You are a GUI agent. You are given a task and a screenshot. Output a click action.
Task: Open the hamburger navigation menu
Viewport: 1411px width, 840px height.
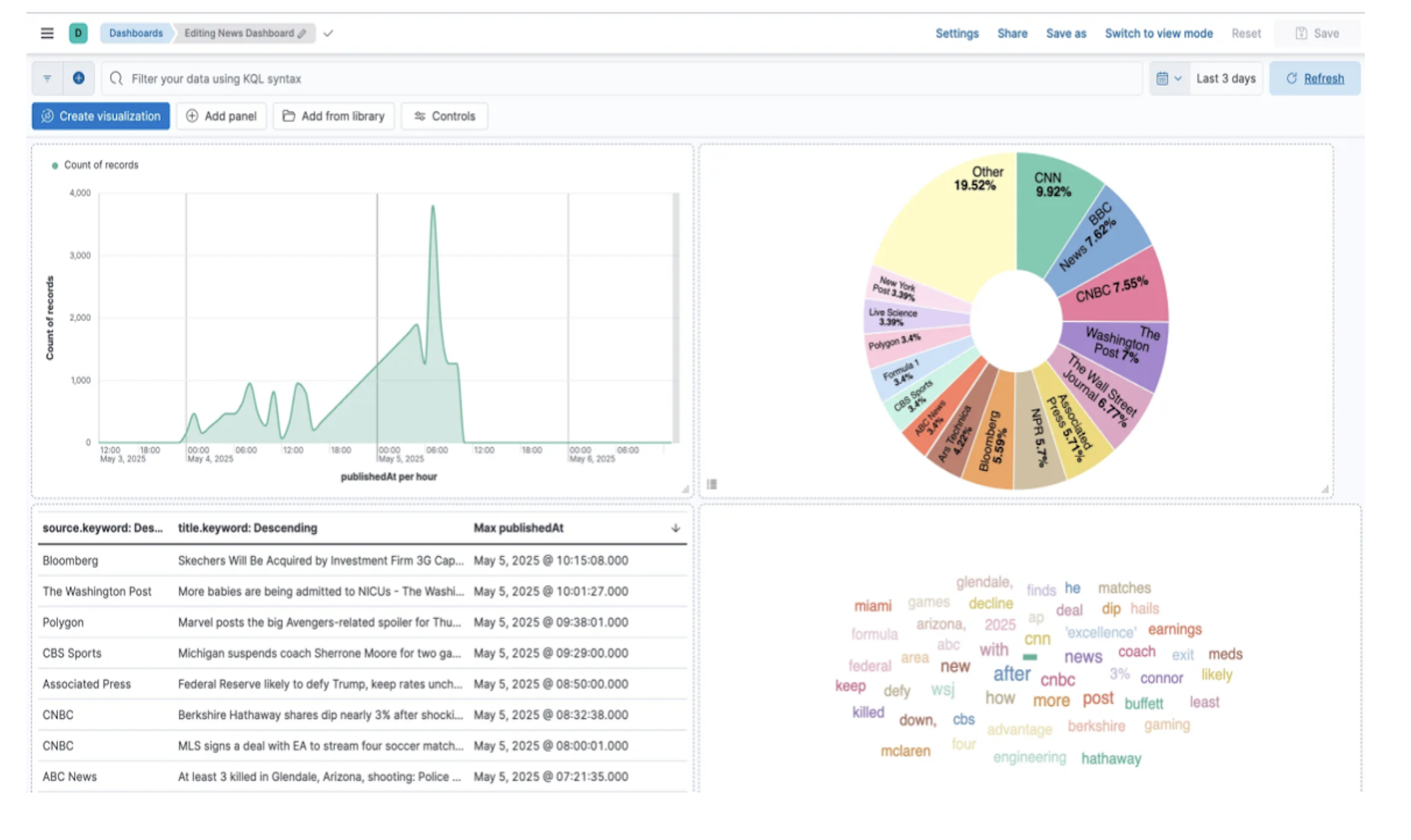click(x=47, y=33)
